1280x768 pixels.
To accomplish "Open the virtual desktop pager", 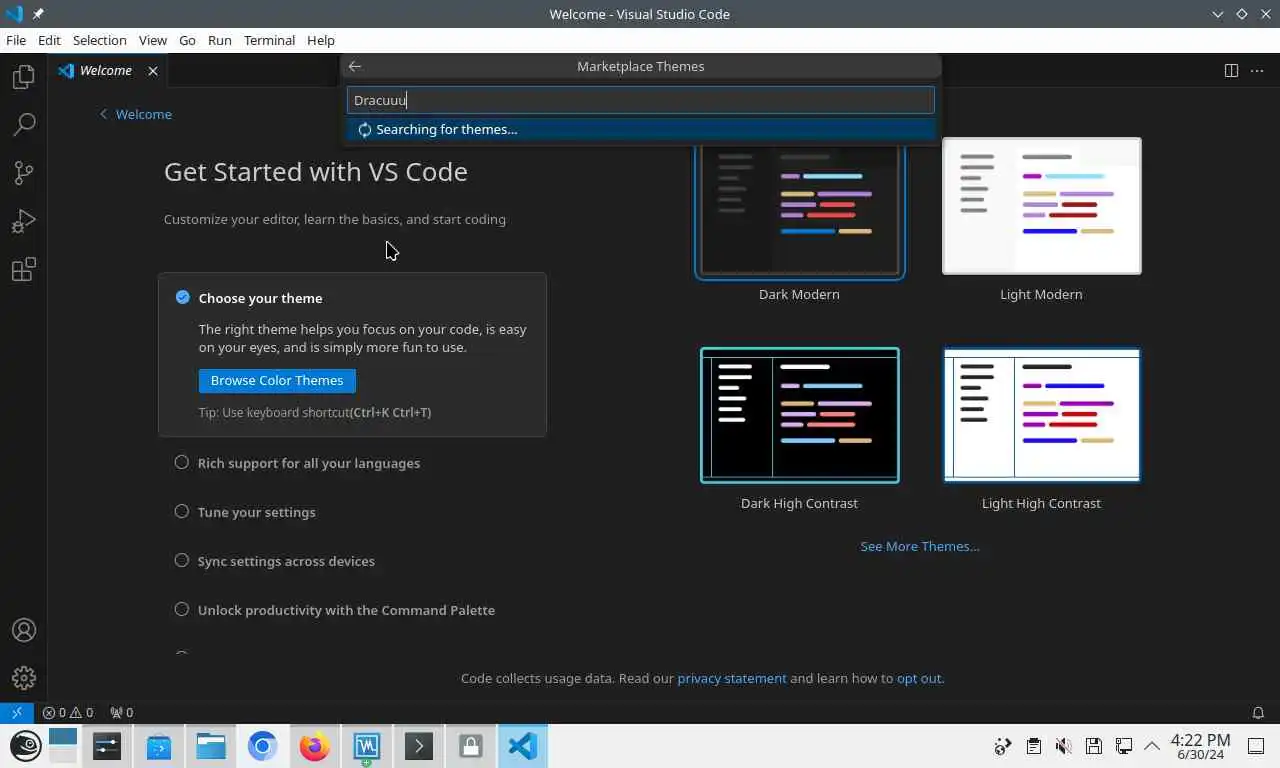I will (62, 746).
